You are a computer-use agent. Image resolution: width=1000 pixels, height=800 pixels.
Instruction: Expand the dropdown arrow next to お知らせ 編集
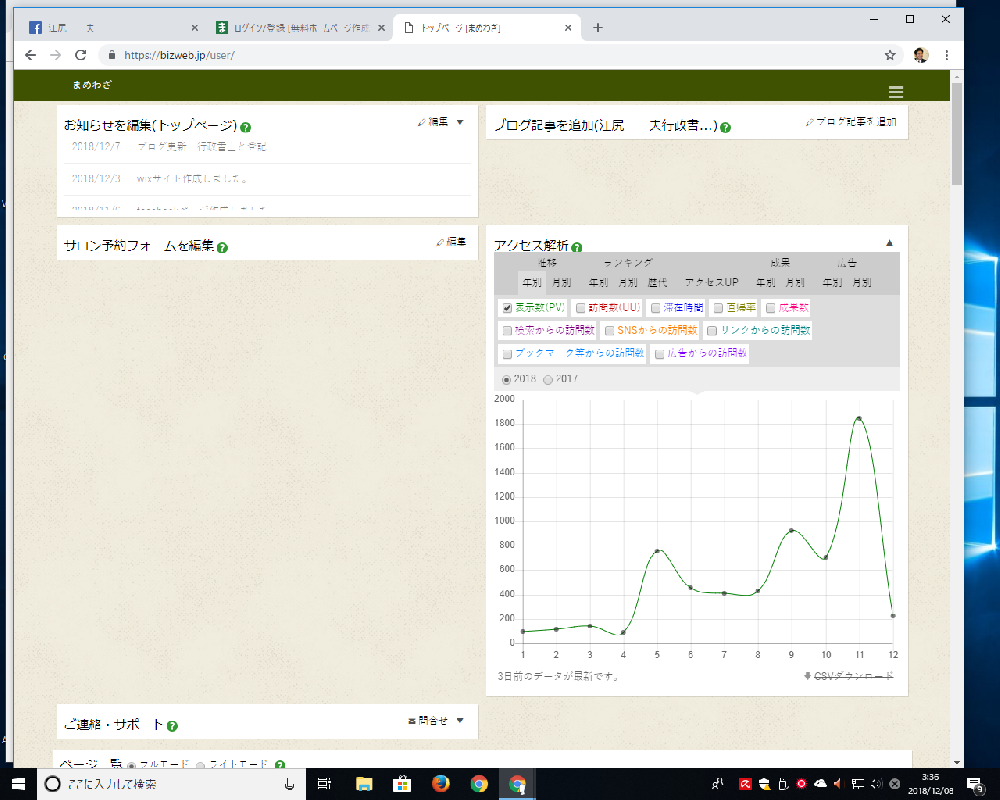(460, 122)
